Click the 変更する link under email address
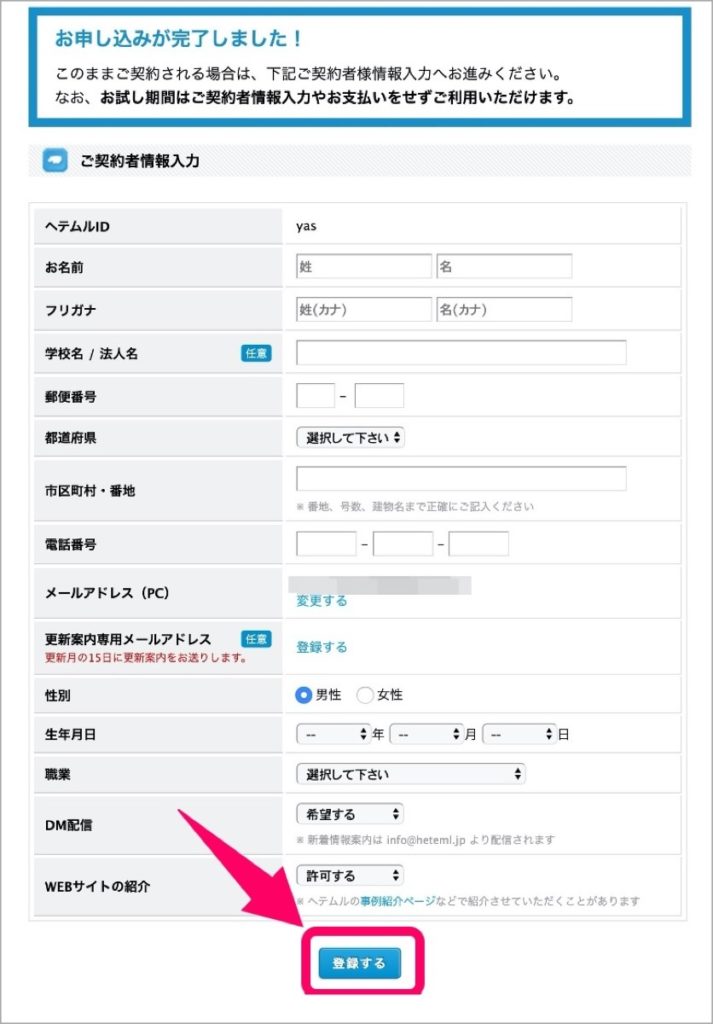The image size is (713, 1024). tap(321, 601)
